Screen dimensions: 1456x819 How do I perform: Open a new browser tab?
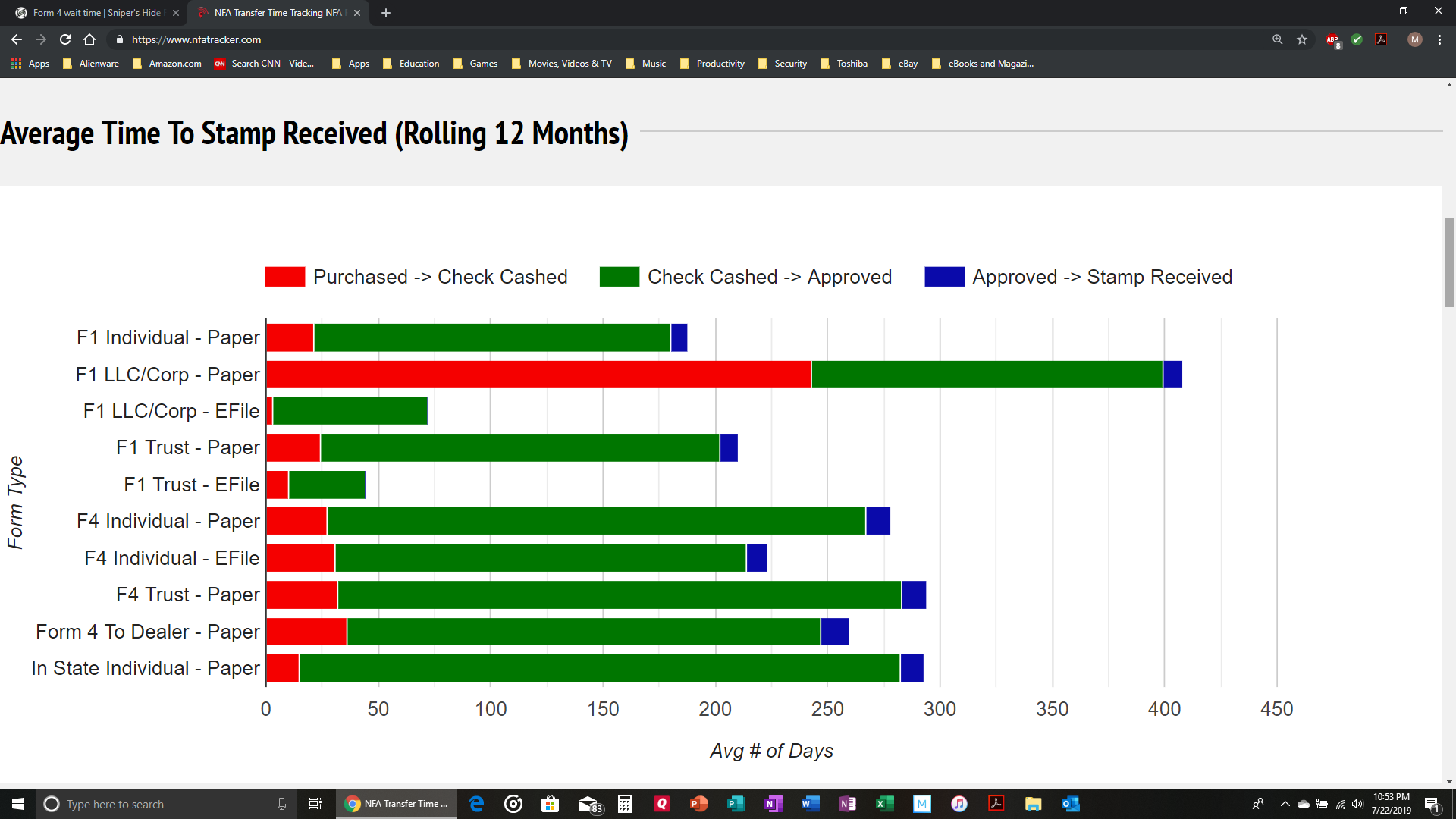[386, 13]
